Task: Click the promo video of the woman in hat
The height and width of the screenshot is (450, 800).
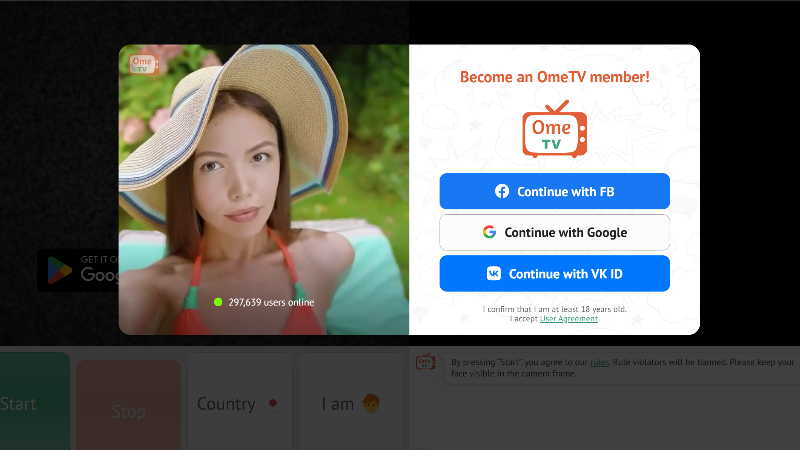Action: click(264, 190)
